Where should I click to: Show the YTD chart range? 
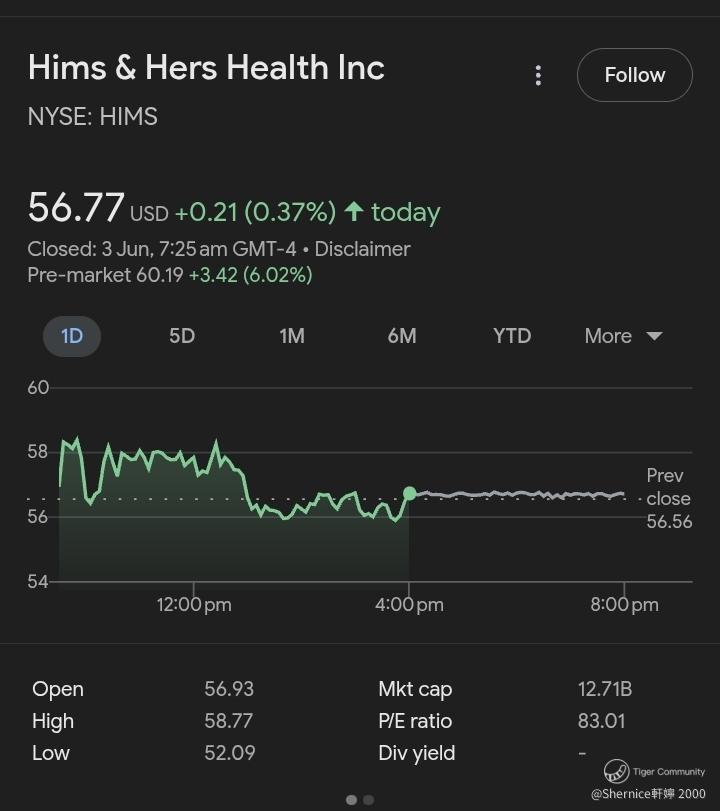(512, 336)
